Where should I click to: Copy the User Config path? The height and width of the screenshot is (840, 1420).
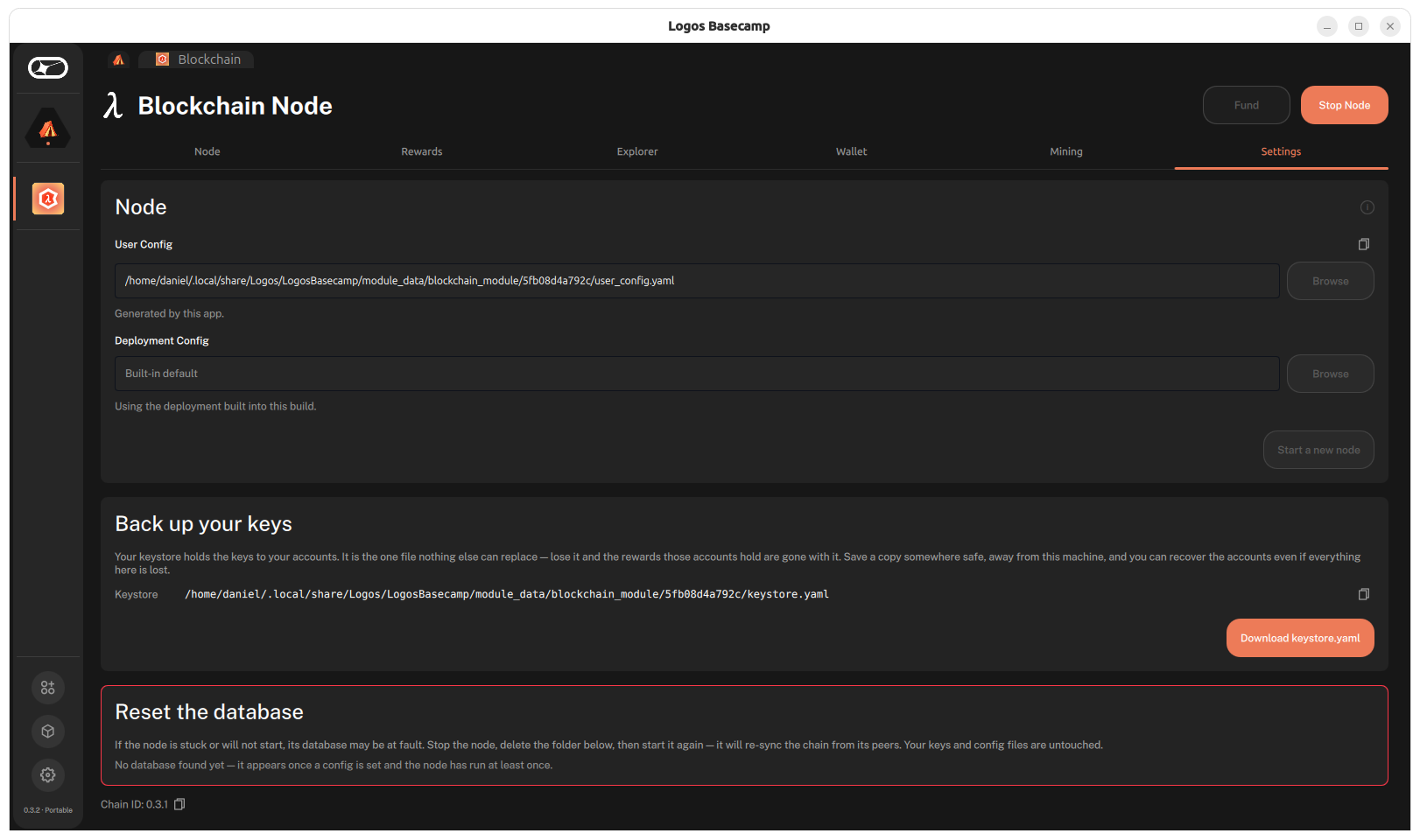[x=1363, y=244]
